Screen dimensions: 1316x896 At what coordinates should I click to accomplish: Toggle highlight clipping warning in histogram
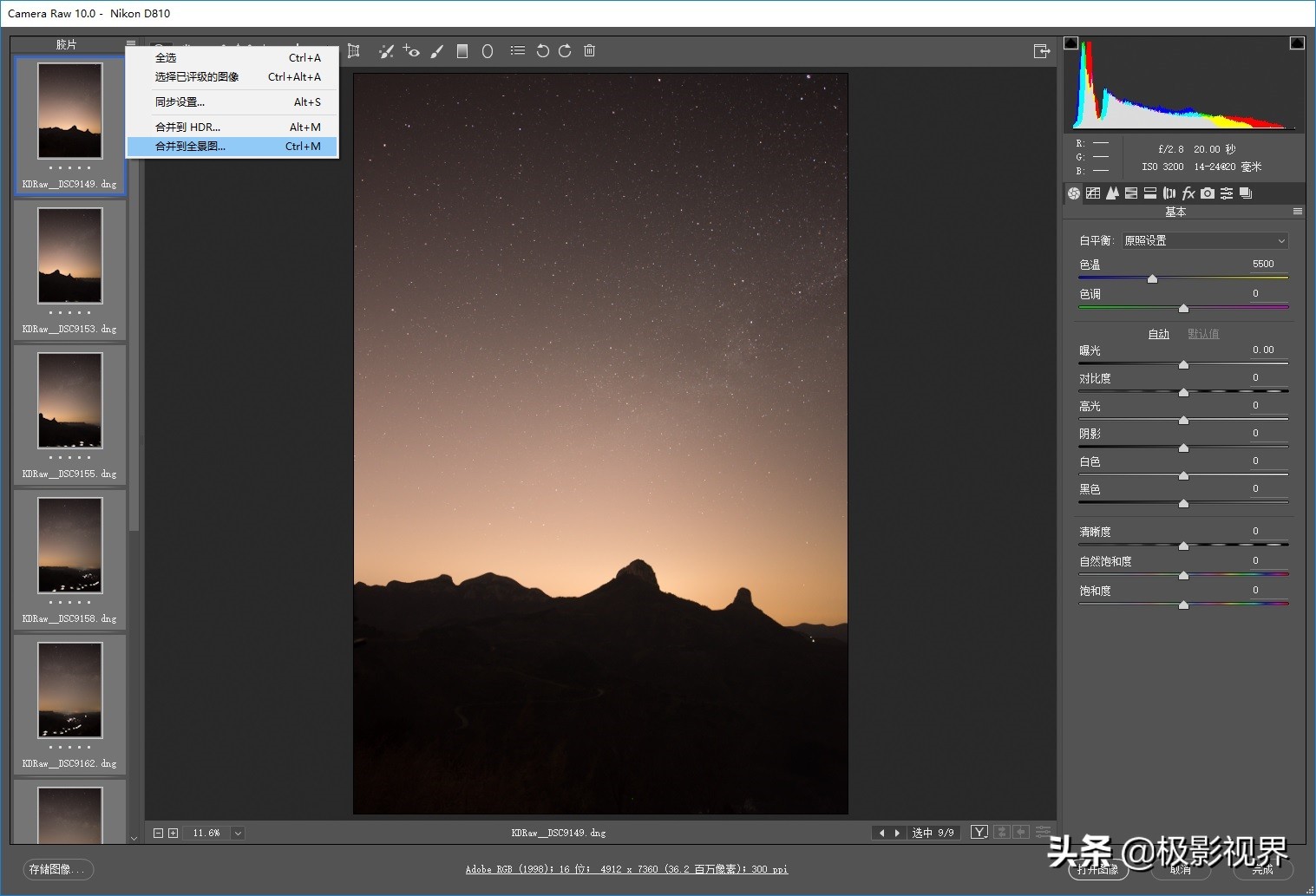tap(1297, 43)
